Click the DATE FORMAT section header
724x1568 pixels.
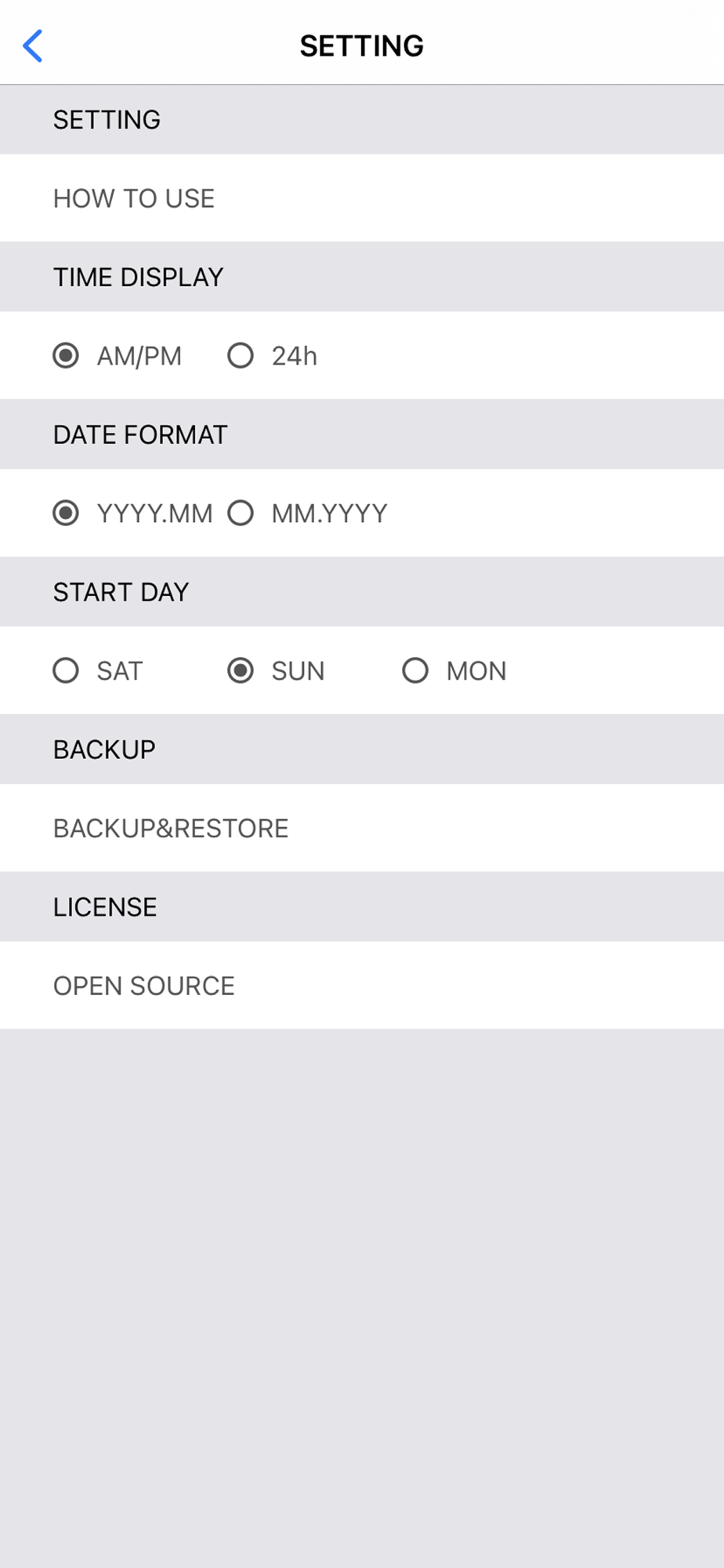click(362, 434)
